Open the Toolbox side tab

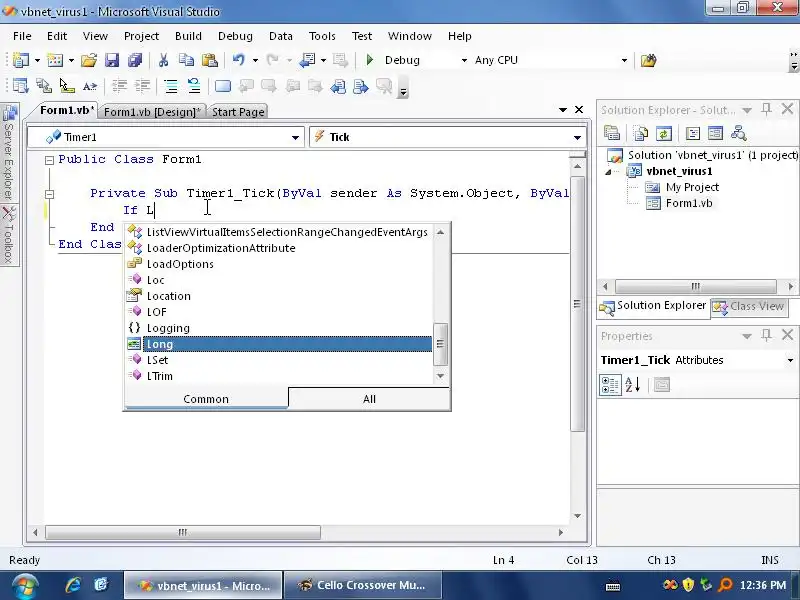[x=9, y=236]
